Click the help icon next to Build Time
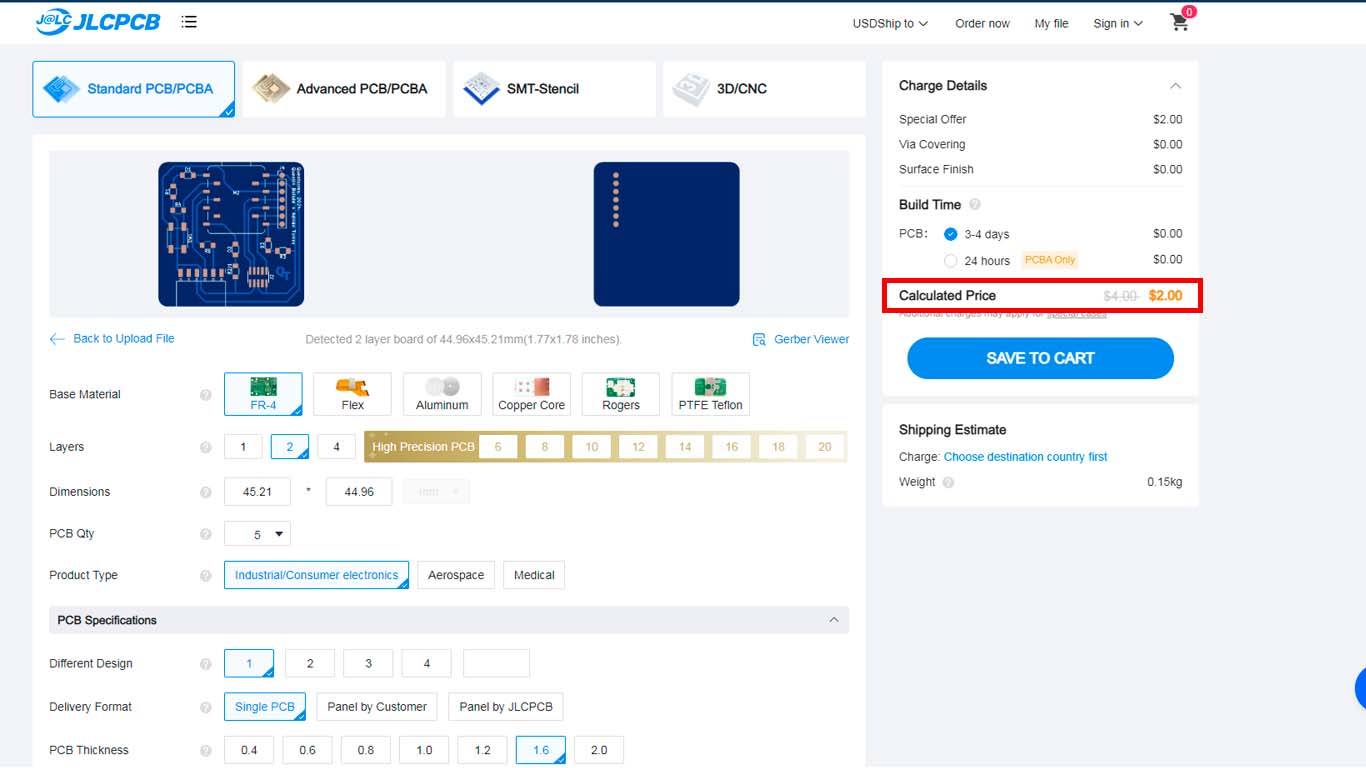Screen dimensions: 1366x768 click(x=975, y=205)
